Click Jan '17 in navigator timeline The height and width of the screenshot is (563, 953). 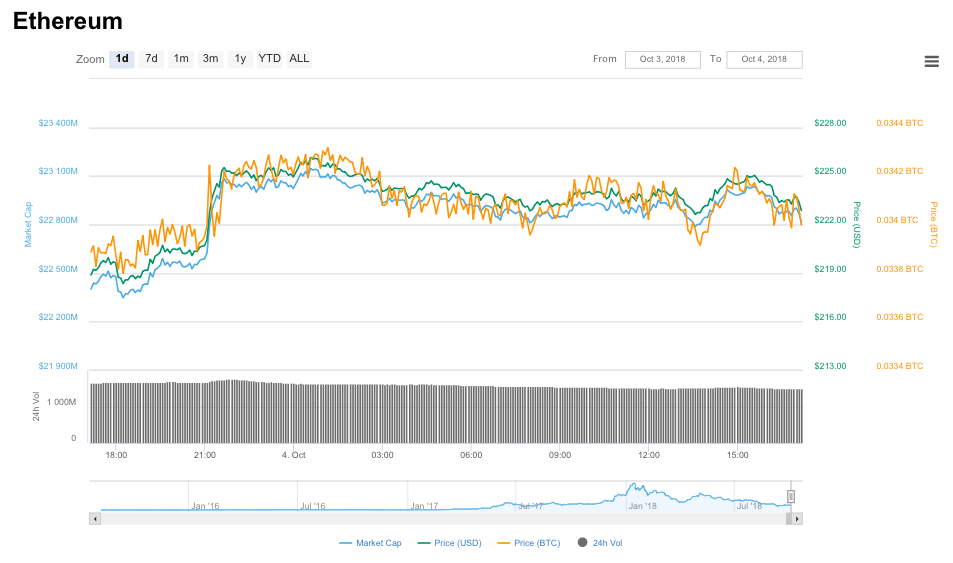[424, 506]
